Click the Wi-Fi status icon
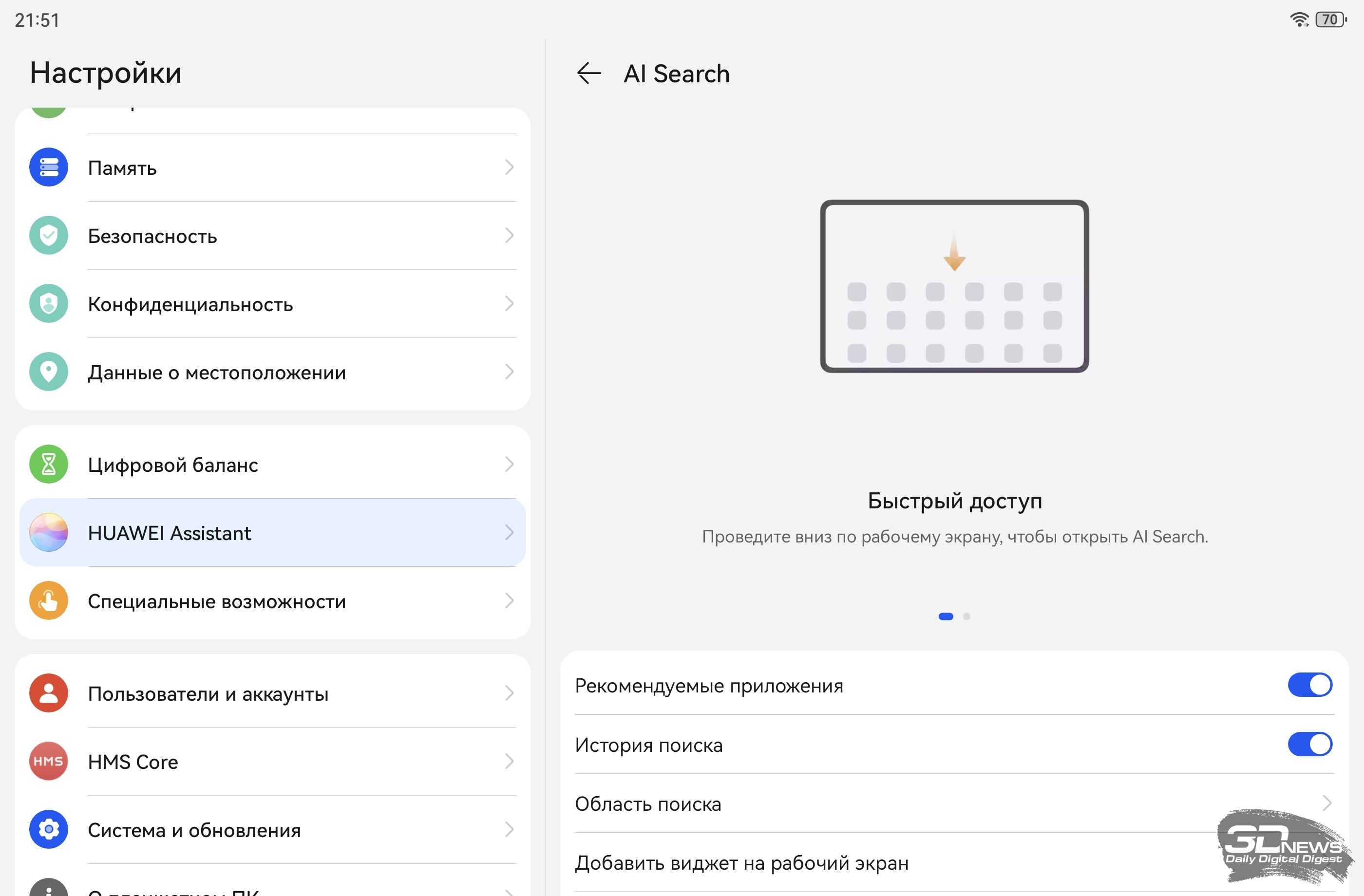This screenshot has height=896, width=1364. click(x=1299, y=19)
